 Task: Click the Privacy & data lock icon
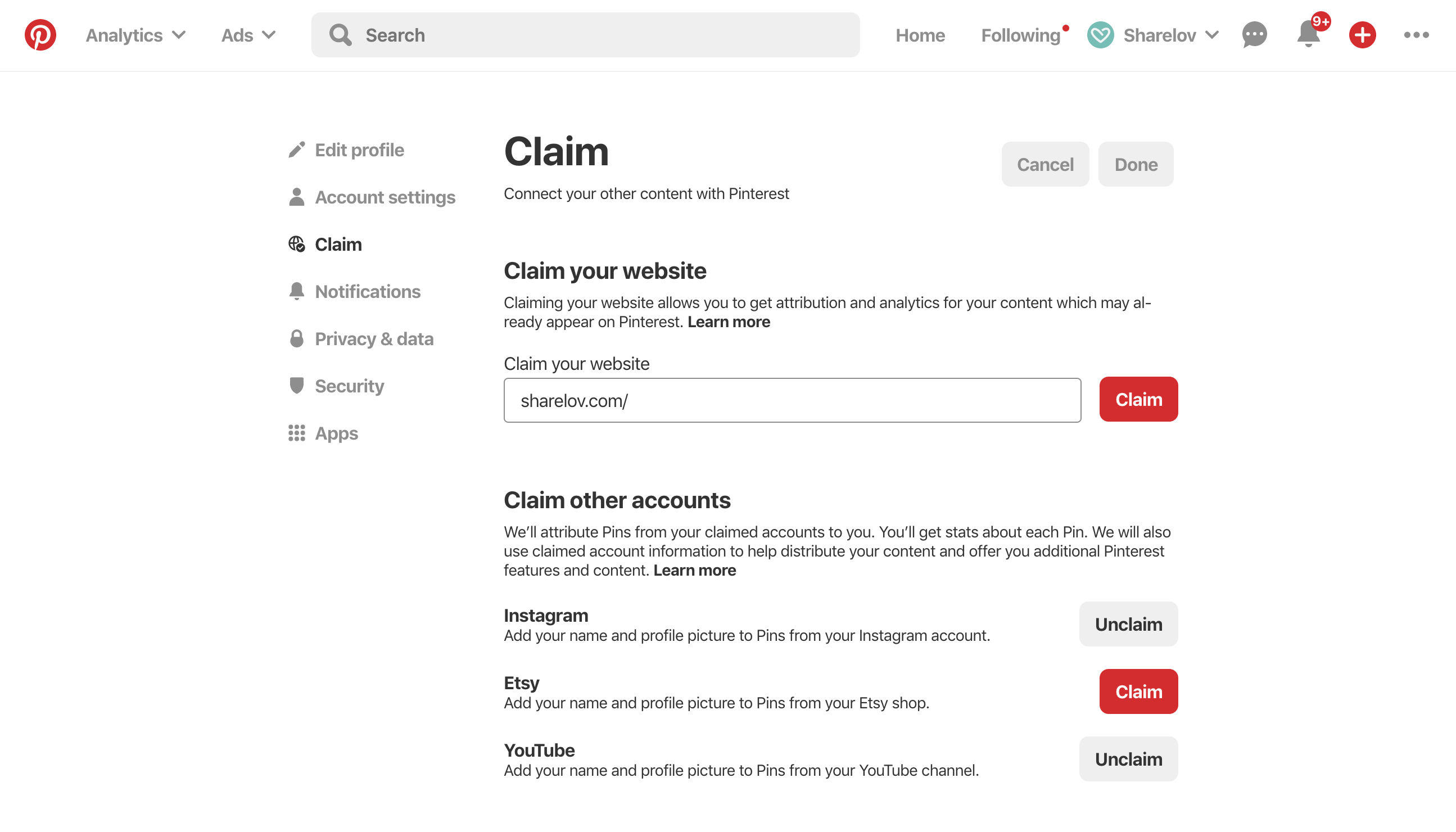click(297, 338)
